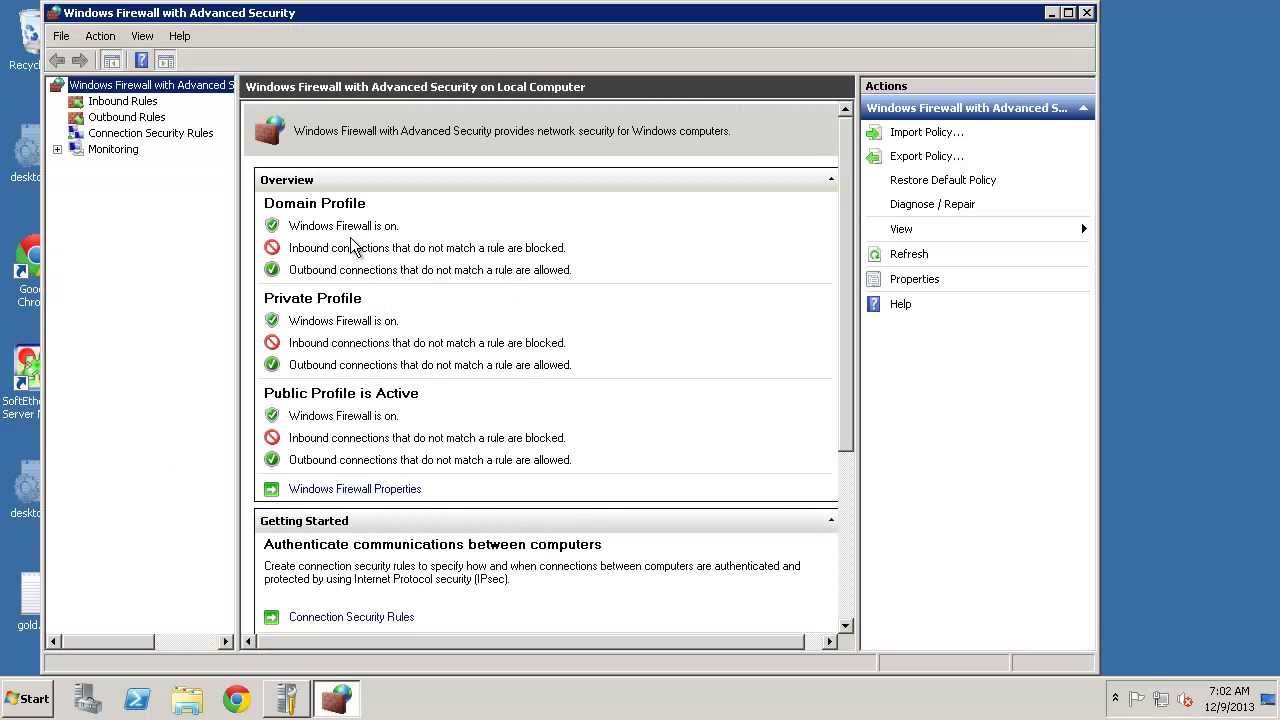1280x720 pixels.
Task: Collapse the Windows Firewall Actions group header
Action: tap(1083, 108)
